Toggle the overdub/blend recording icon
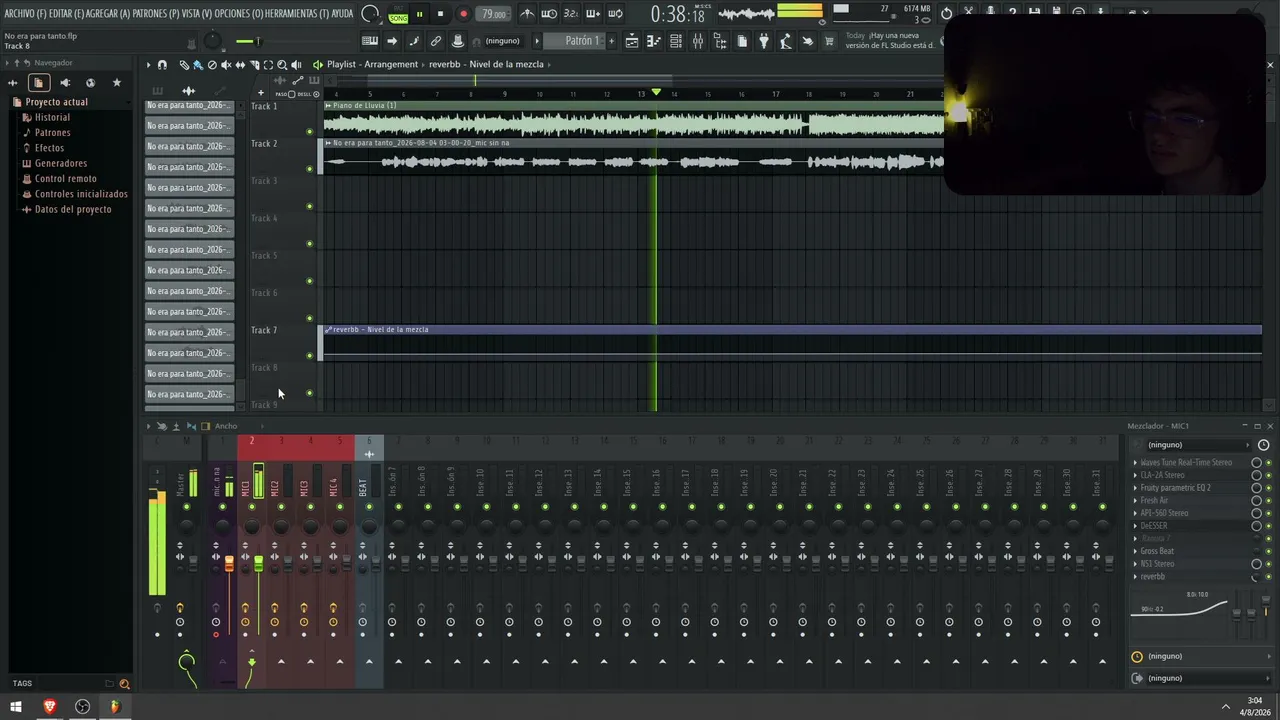 (x=593, y=14)
